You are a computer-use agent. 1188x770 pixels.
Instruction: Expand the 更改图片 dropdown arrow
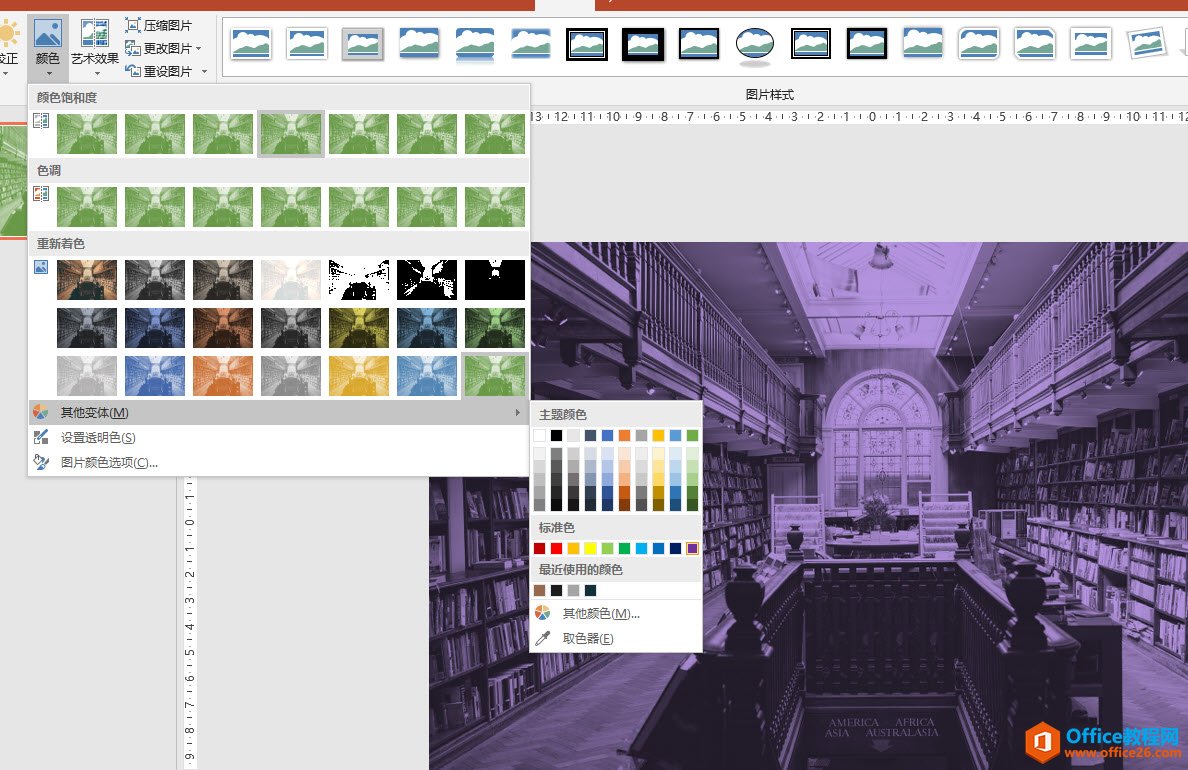[x=199, y=49]
